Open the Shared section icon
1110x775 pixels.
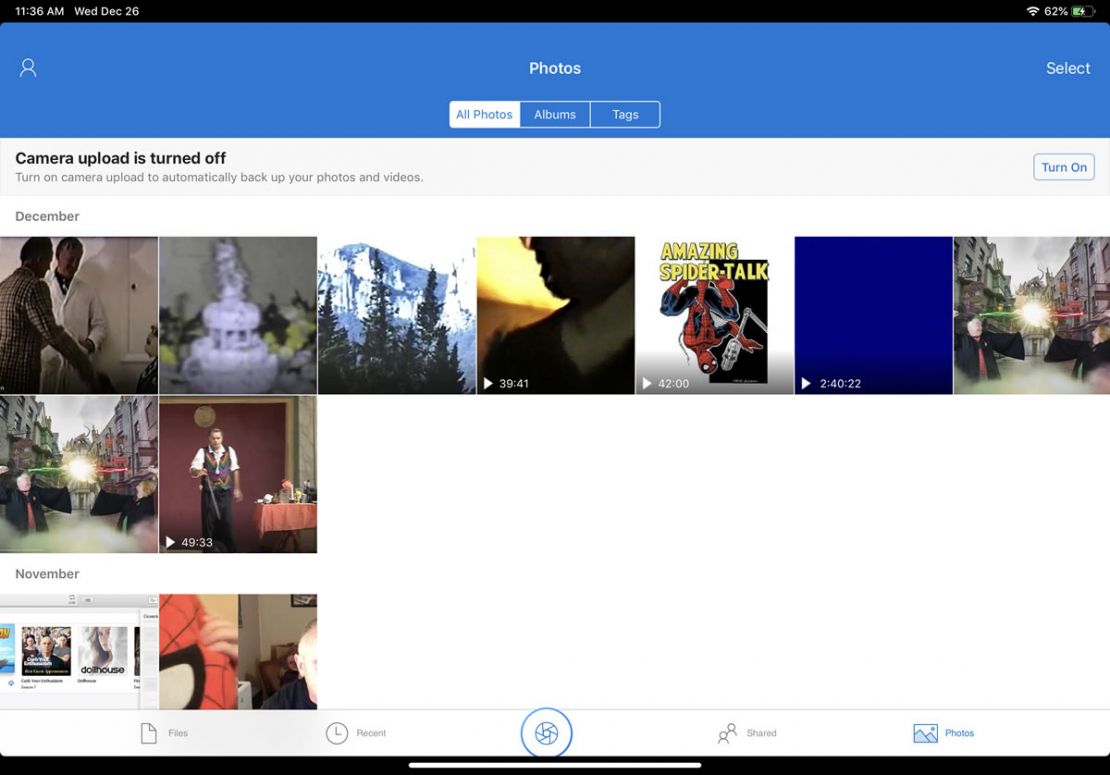pos(727,732)
